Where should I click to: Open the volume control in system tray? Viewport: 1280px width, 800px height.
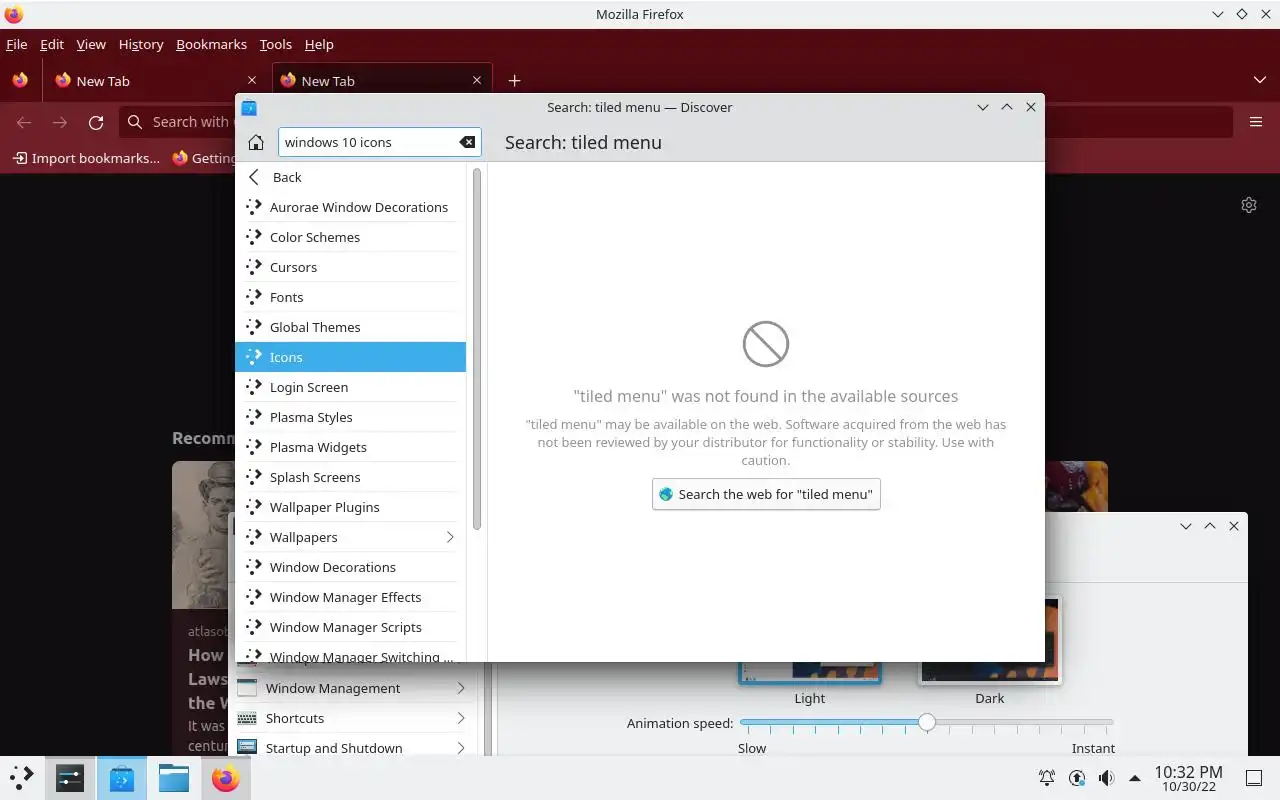1106,778
